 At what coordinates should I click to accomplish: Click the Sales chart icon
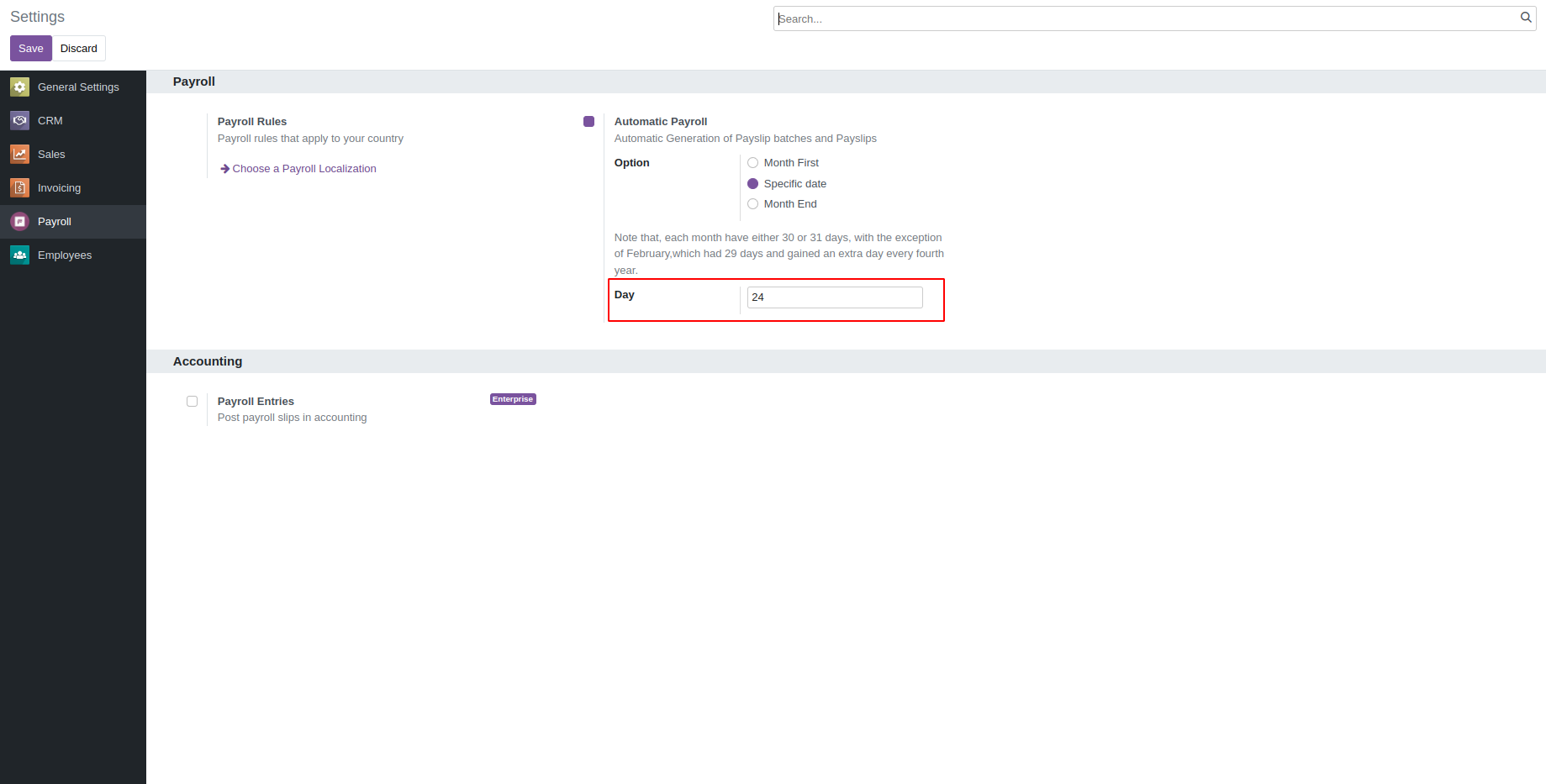19,155
